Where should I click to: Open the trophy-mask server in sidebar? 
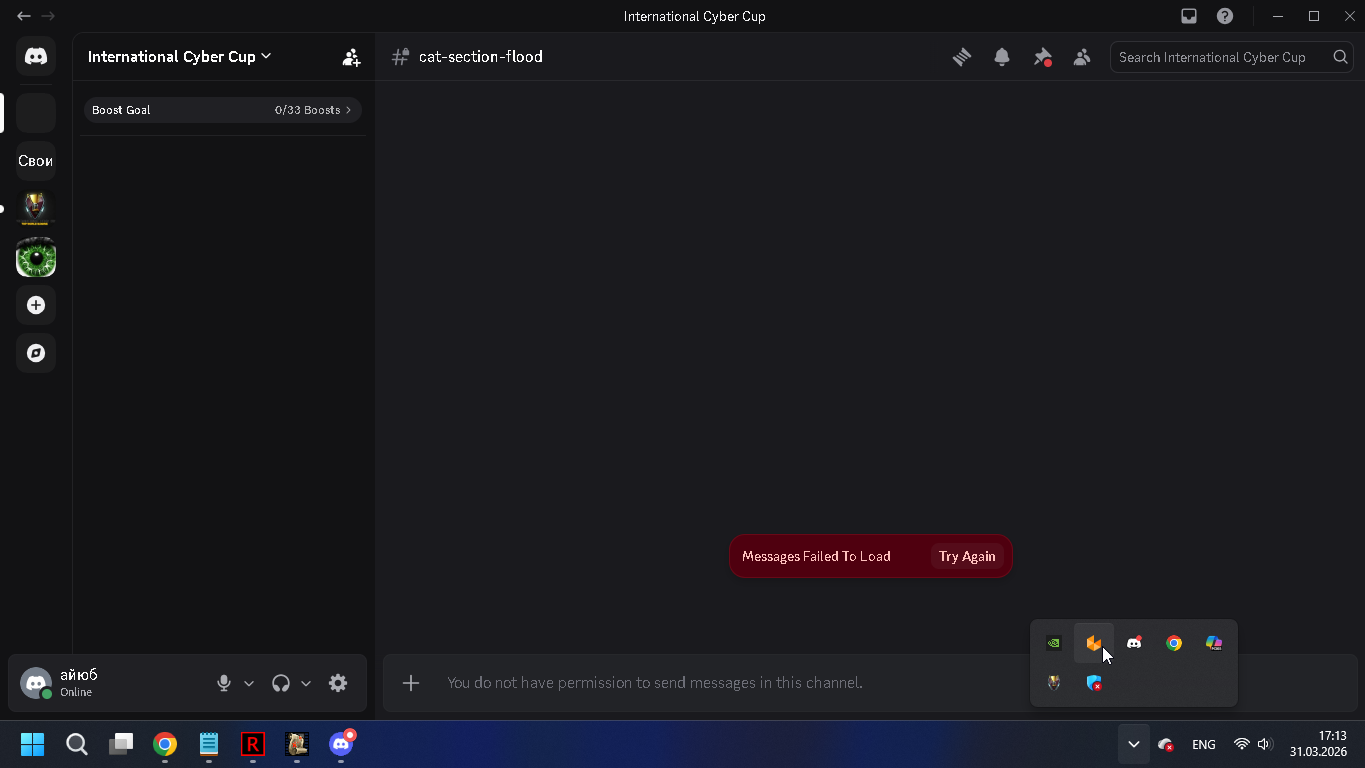36,209
